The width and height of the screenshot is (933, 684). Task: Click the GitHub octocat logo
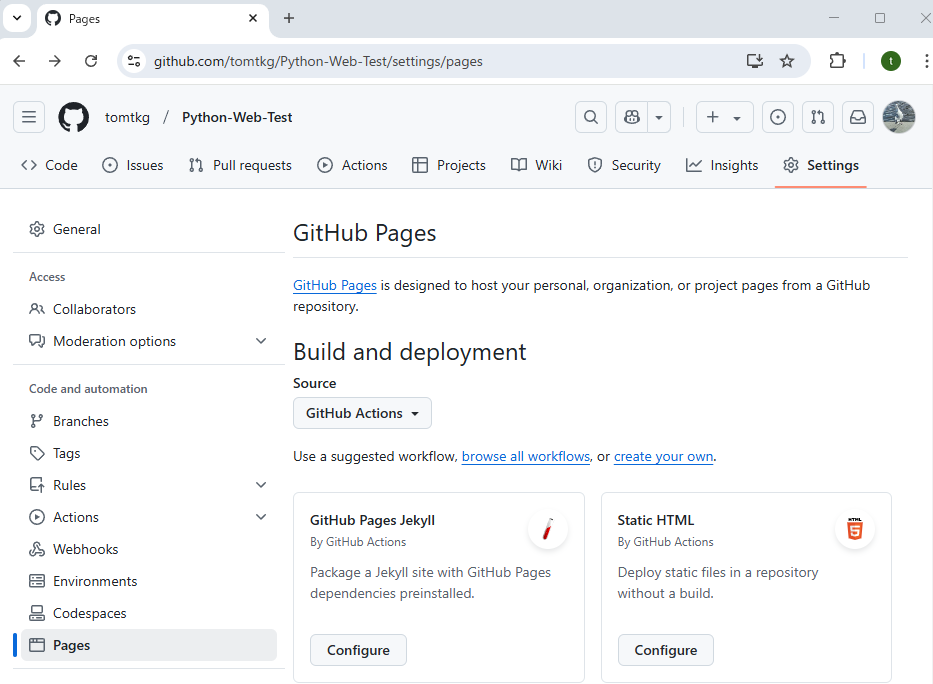[73, 117]
